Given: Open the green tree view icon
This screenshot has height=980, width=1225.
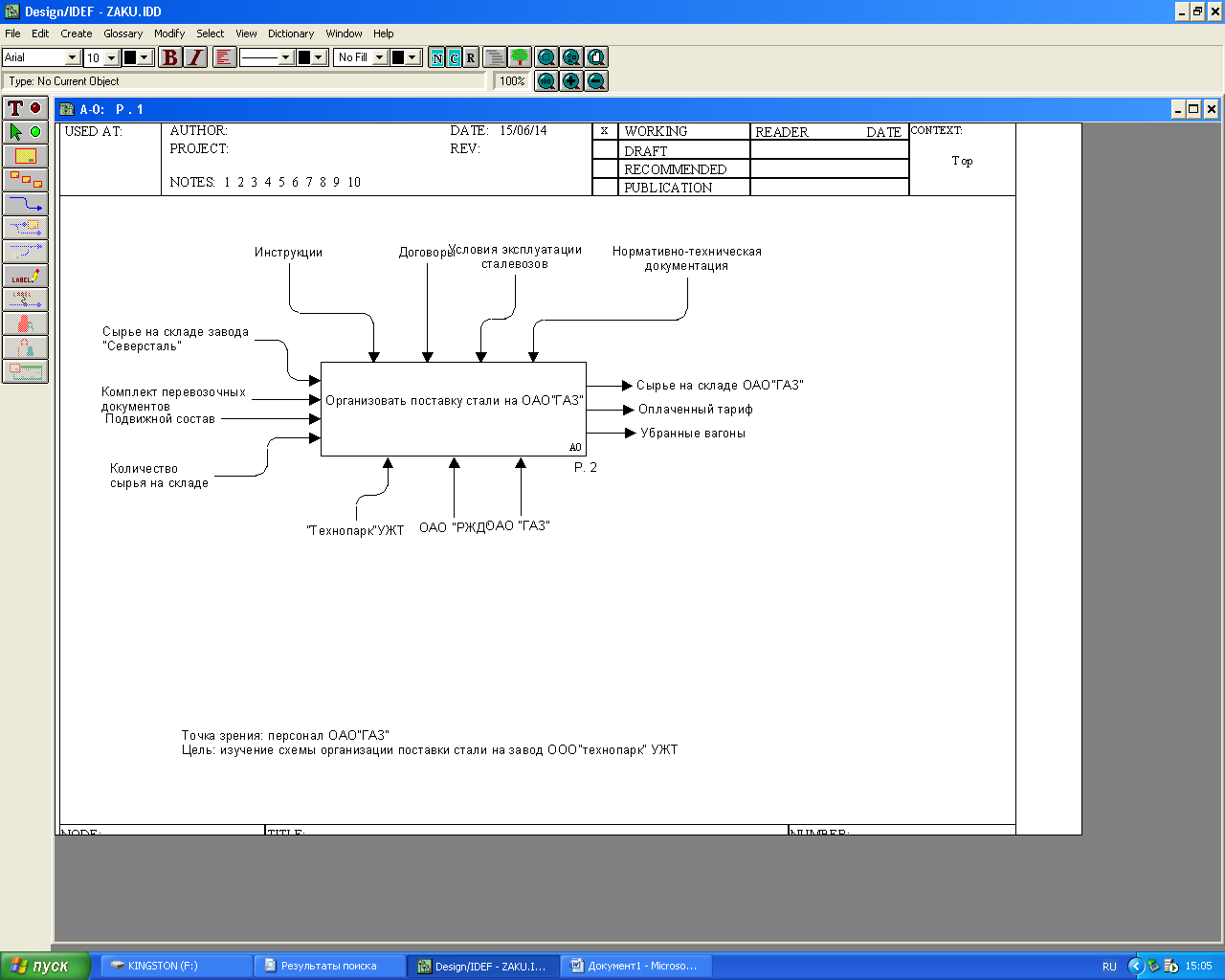Looking at the screenshot, I should click(x=520, y=57).
